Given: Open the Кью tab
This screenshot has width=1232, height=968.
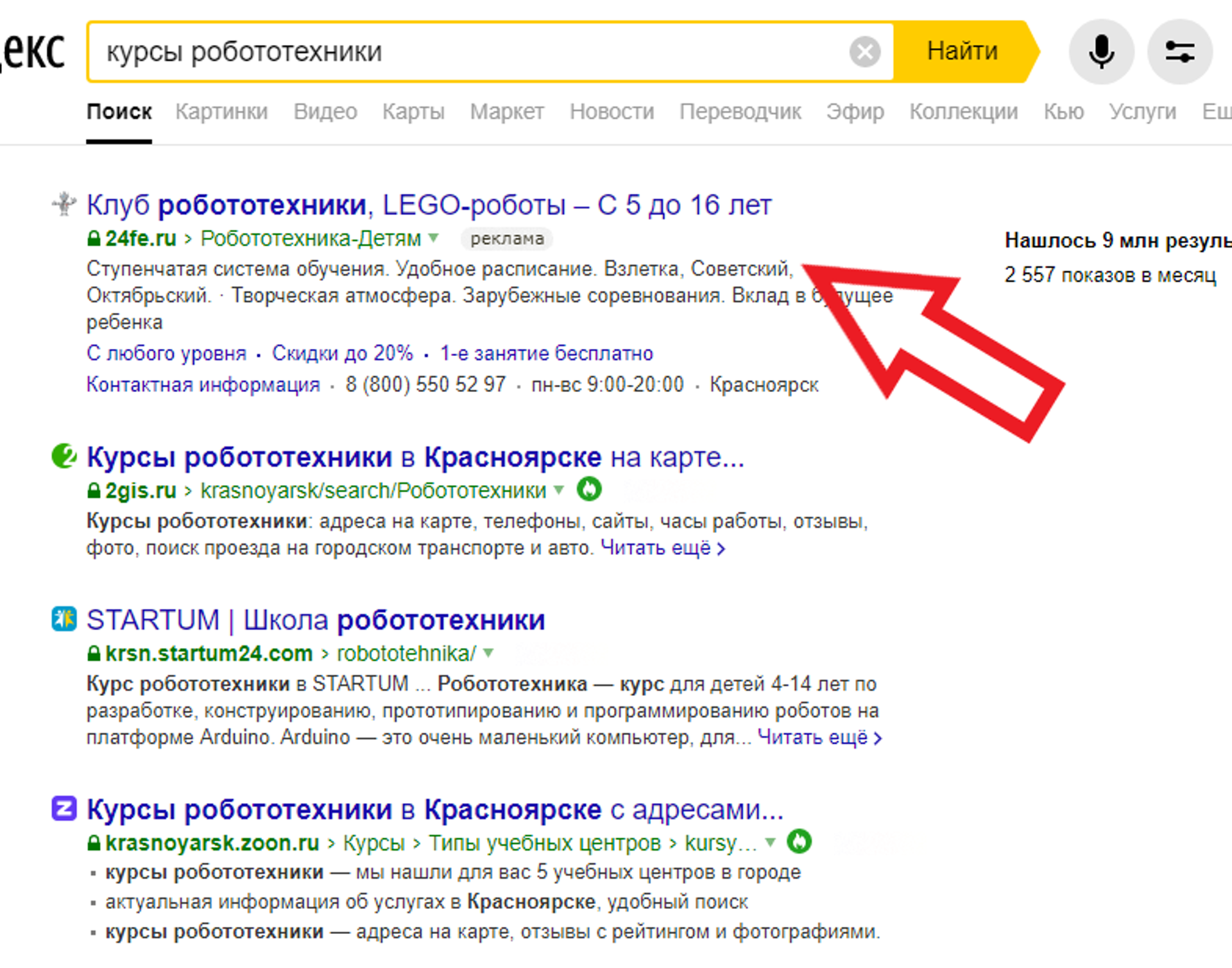Looking at the screenshot, I should (x=1064, y=112).
